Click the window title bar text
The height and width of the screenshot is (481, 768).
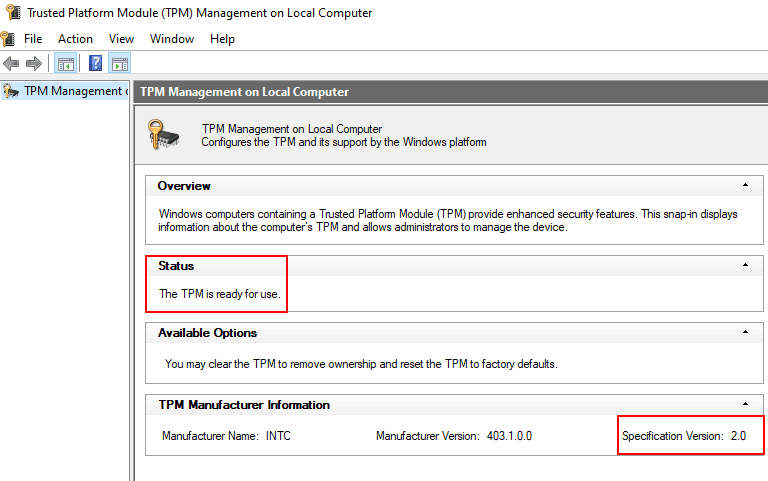[x=199, y=13]
